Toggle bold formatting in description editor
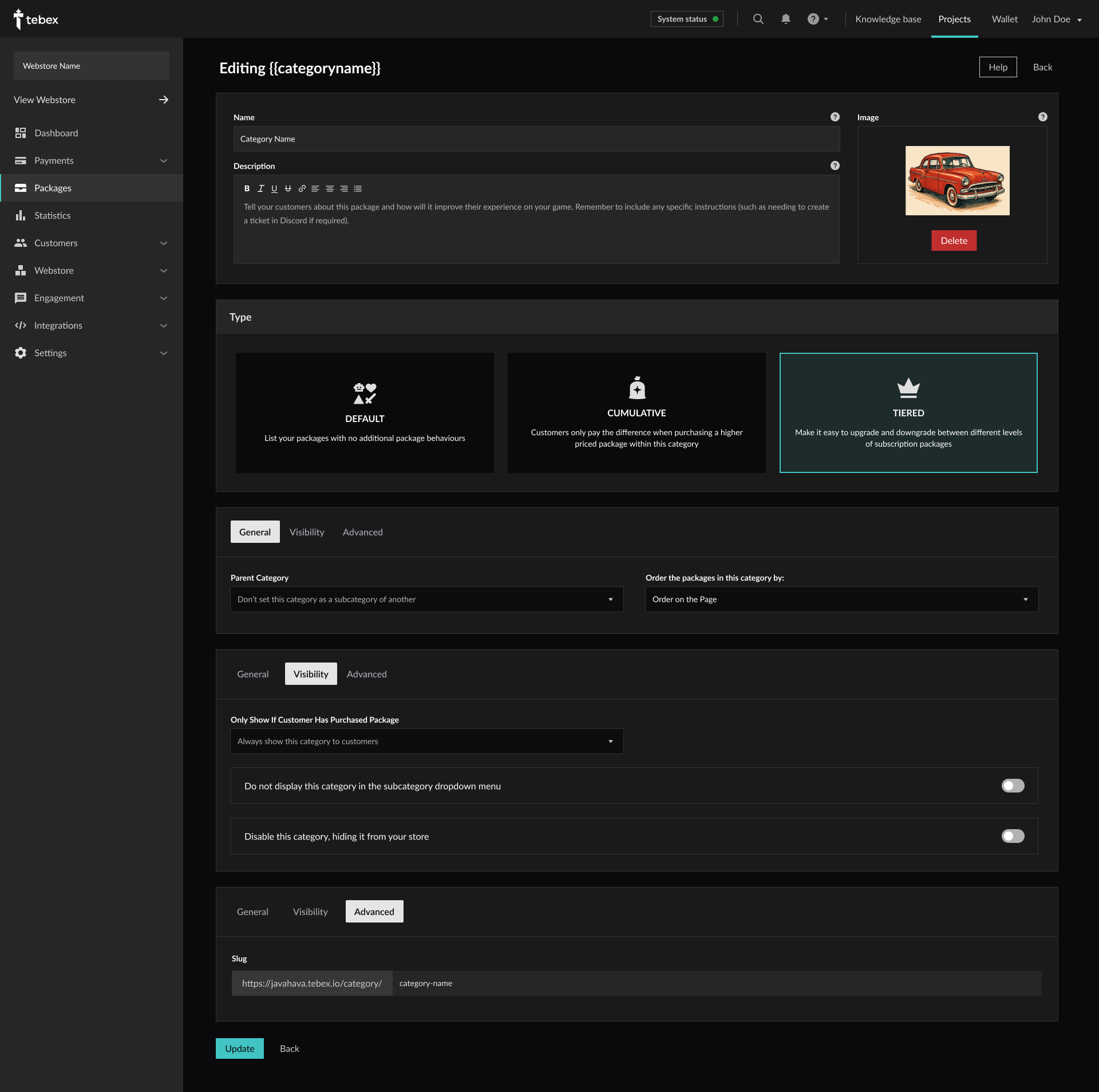Viewport: 1099px width, 1092px height. click(x=247, y=188)
